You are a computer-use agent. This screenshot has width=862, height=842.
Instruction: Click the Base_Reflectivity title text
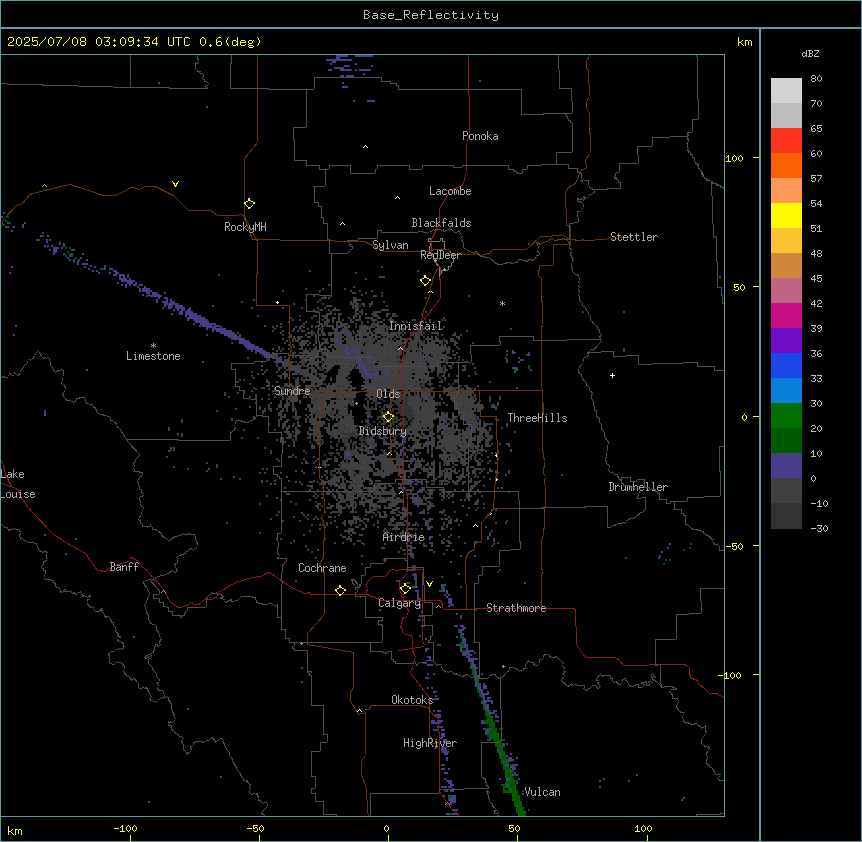point(431,15)
